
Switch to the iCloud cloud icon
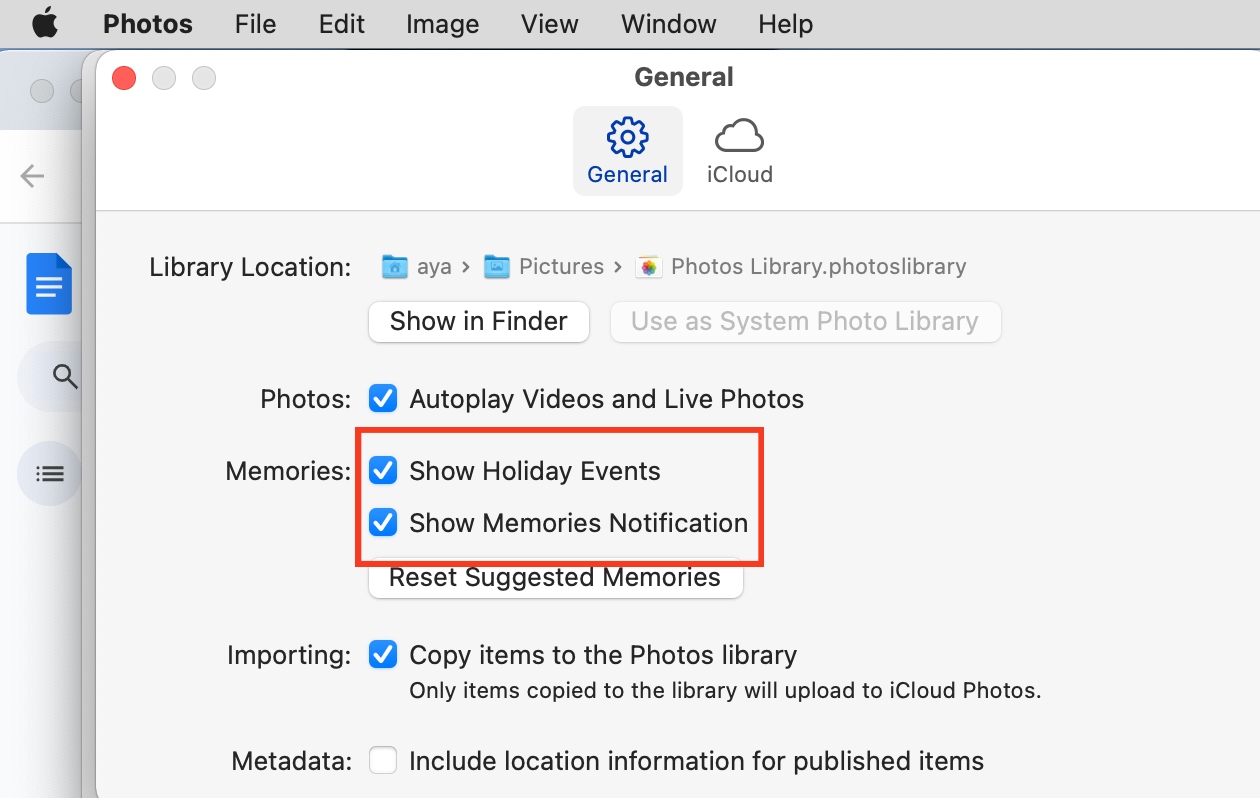click(x=739, y=136)
